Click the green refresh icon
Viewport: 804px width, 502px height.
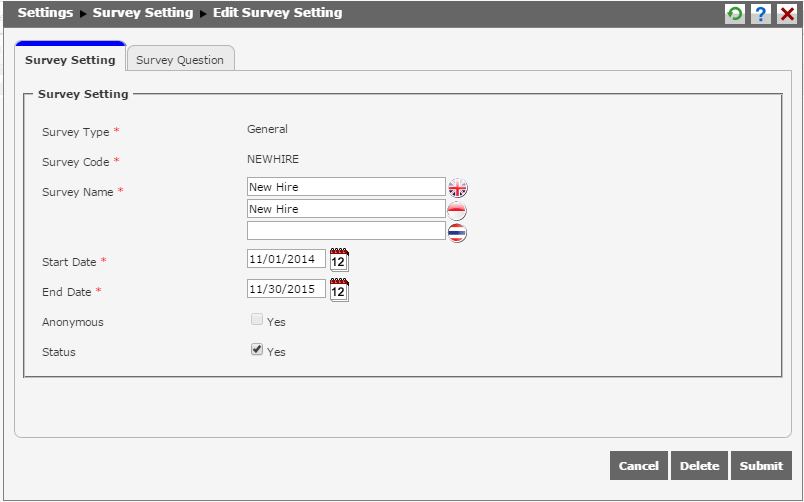click(x=735, y=14)
